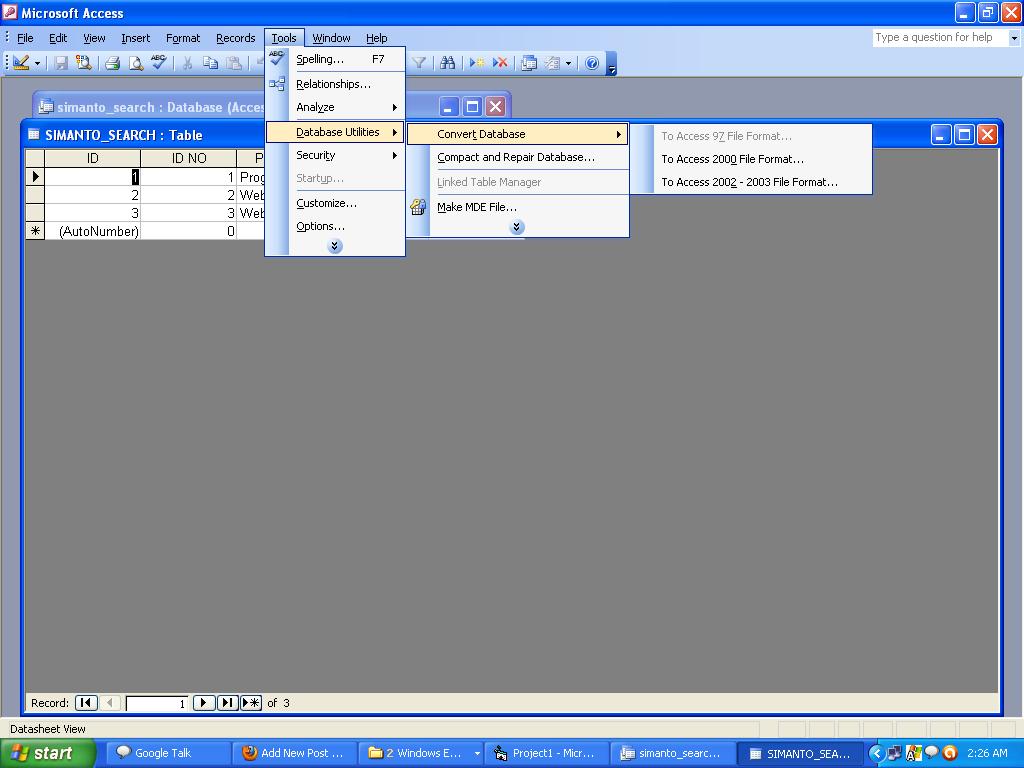Open the File menu
The width and height of the screenshot is (1024, 768).
click(x=25, y=38)
